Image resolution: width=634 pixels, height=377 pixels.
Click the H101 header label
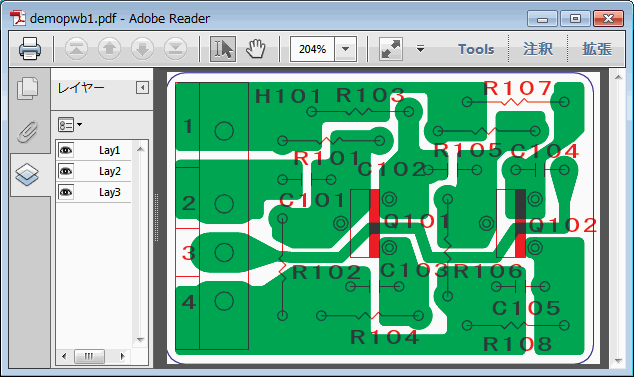(288, 96)
